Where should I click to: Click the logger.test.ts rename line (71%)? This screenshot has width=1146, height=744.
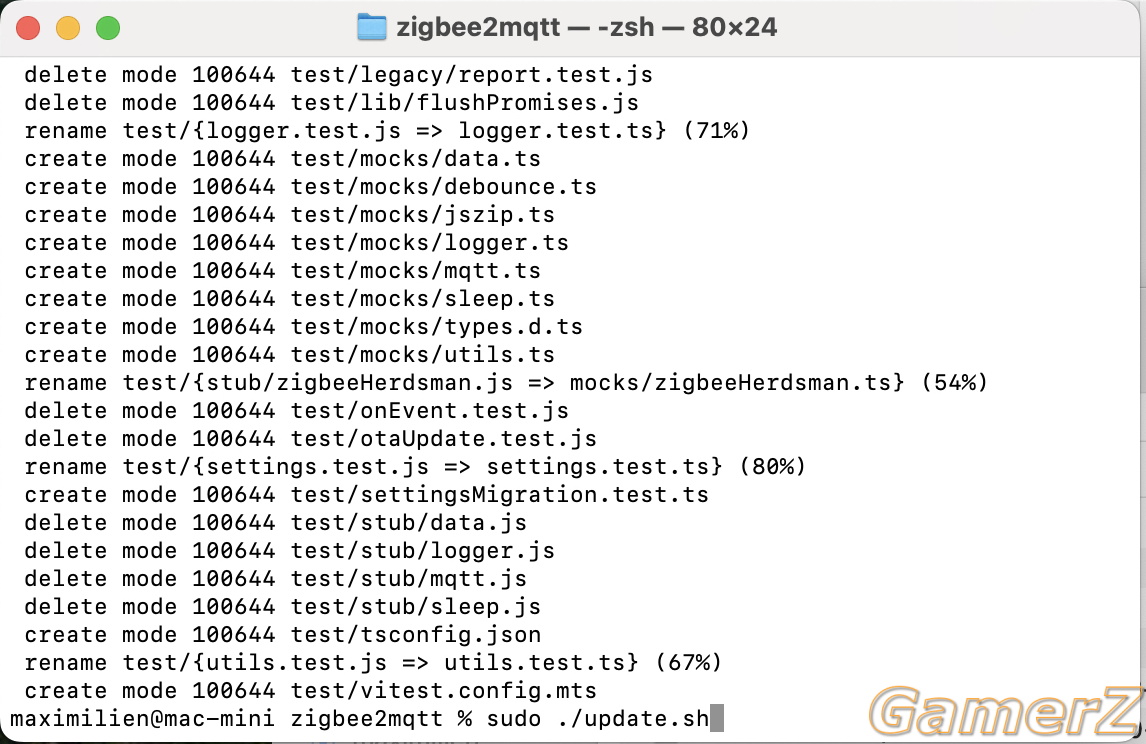coord(387,130)
